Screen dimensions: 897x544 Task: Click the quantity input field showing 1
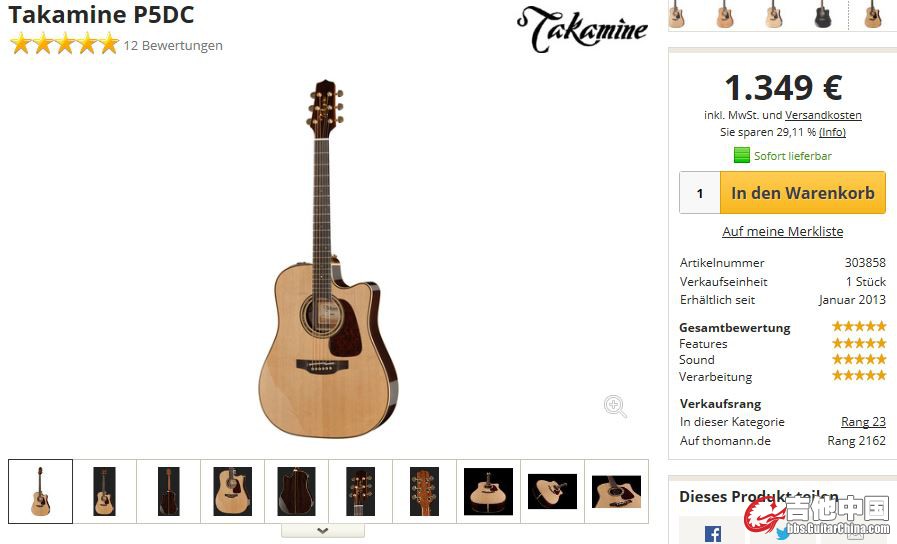point(700,193)
